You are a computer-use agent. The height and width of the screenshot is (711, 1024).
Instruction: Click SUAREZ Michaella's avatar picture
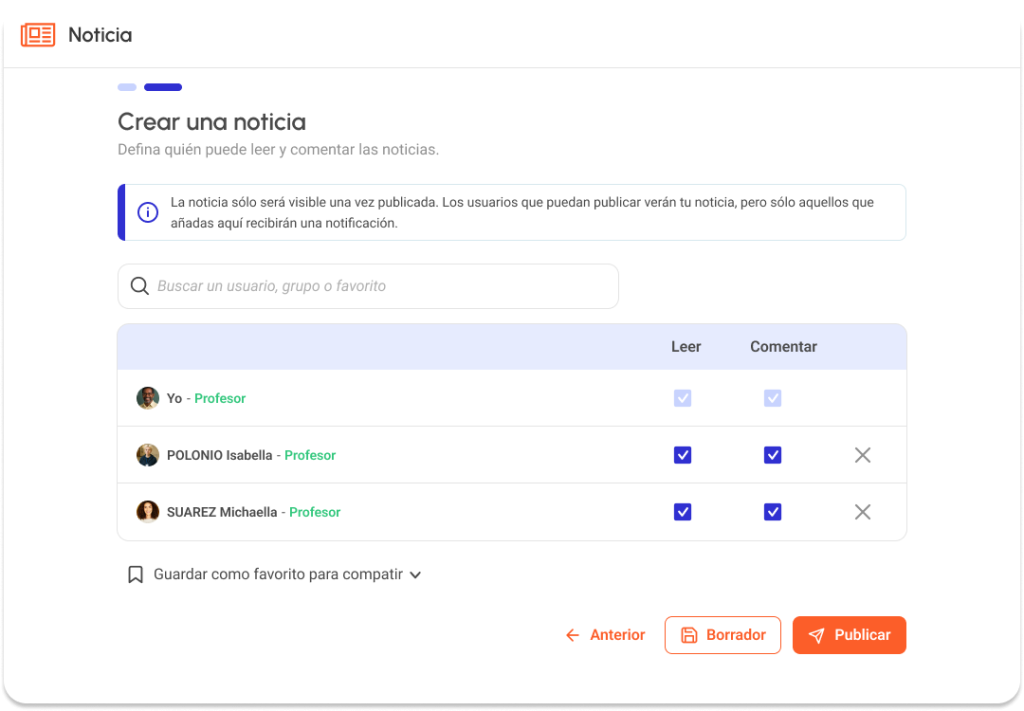click(x=148, y=512)
